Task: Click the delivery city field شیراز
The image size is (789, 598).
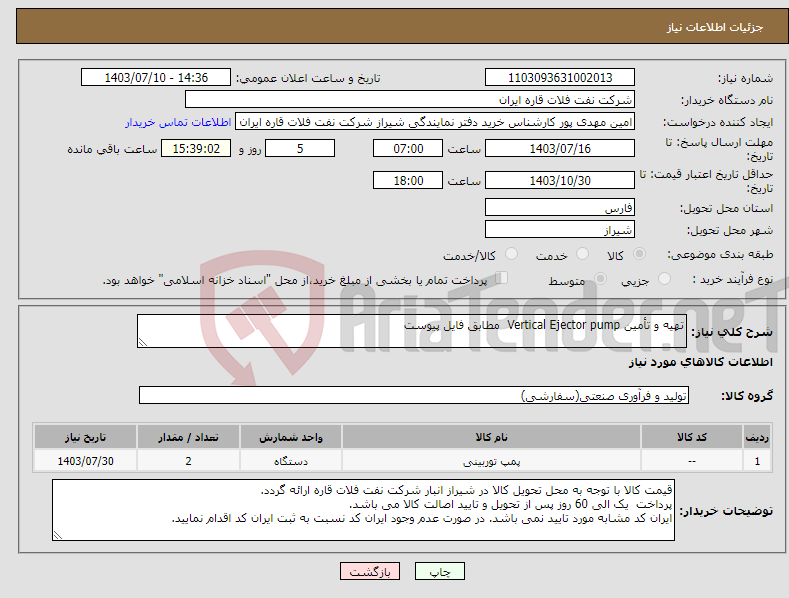Action: [x=560, y=230]
